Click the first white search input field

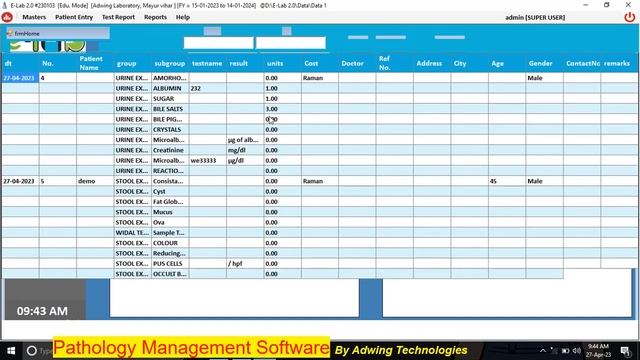218,43
